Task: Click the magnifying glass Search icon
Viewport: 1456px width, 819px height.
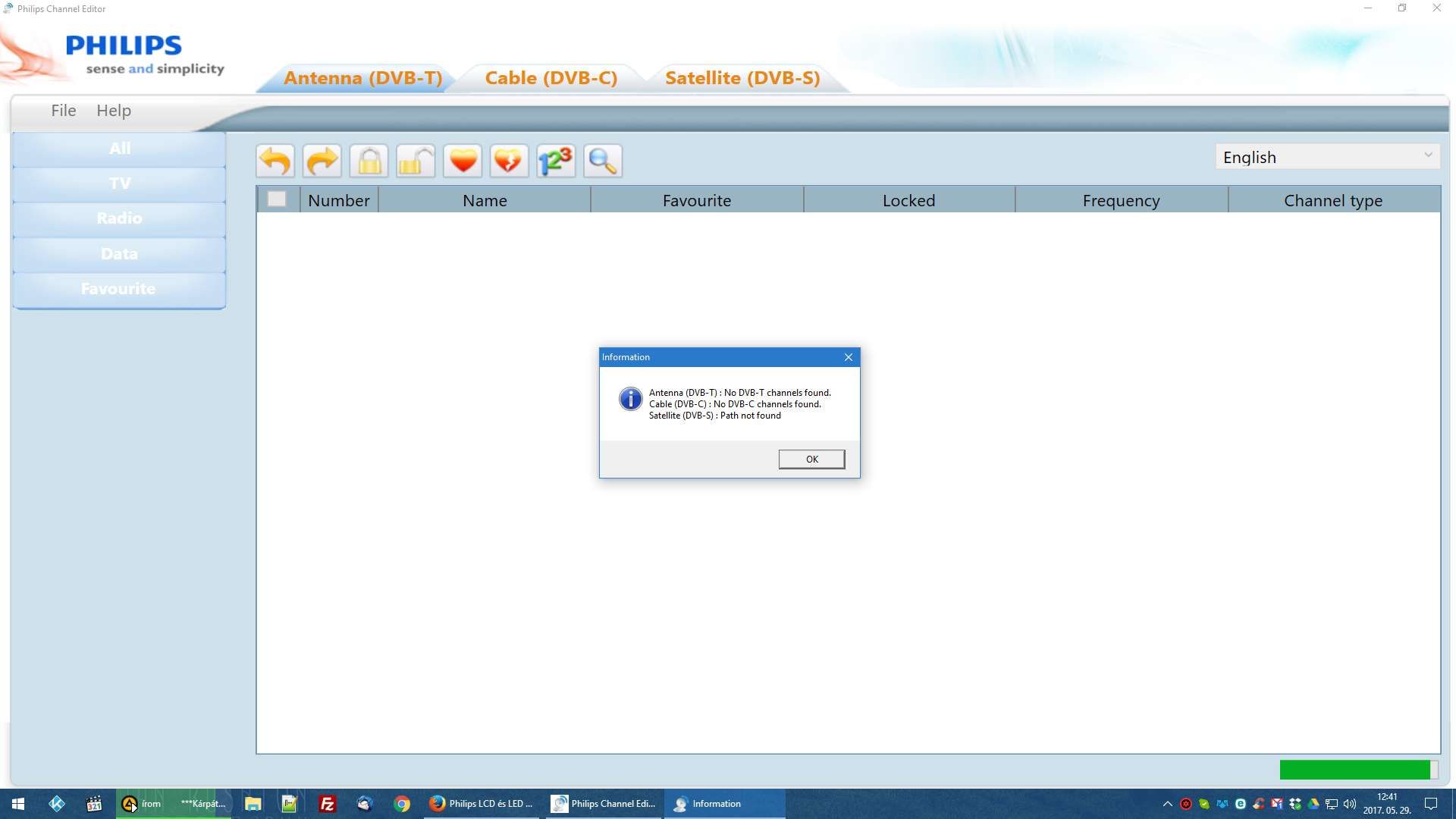Action: pos(603,161)
